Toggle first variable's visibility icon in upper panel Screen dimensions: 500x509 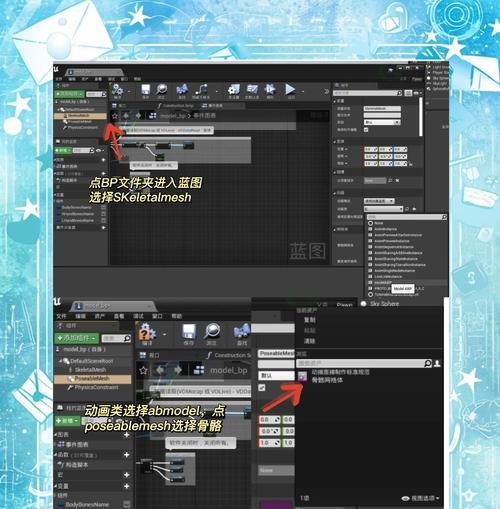[103, 207]
